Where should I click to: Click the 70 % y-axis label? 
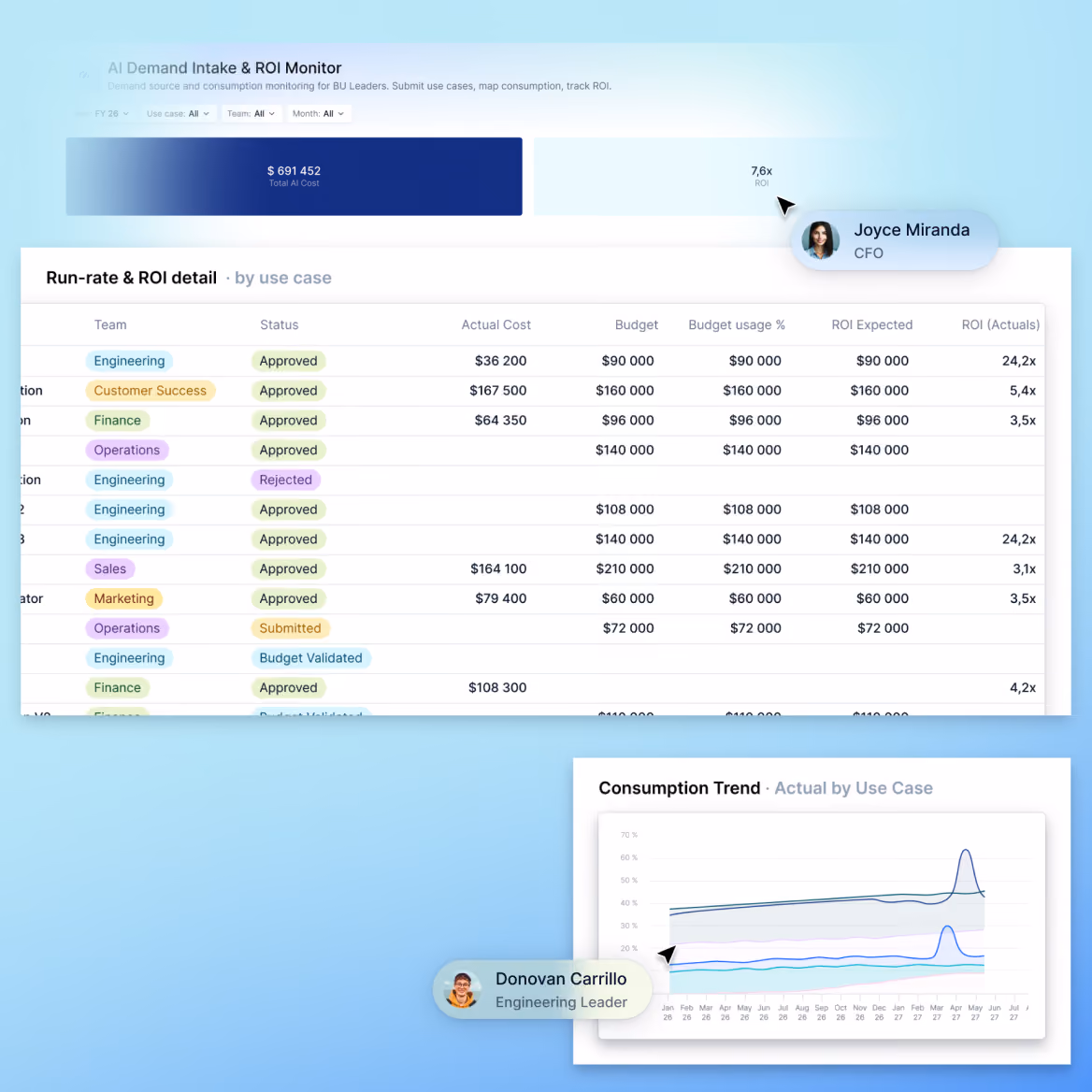coord(629,834)
